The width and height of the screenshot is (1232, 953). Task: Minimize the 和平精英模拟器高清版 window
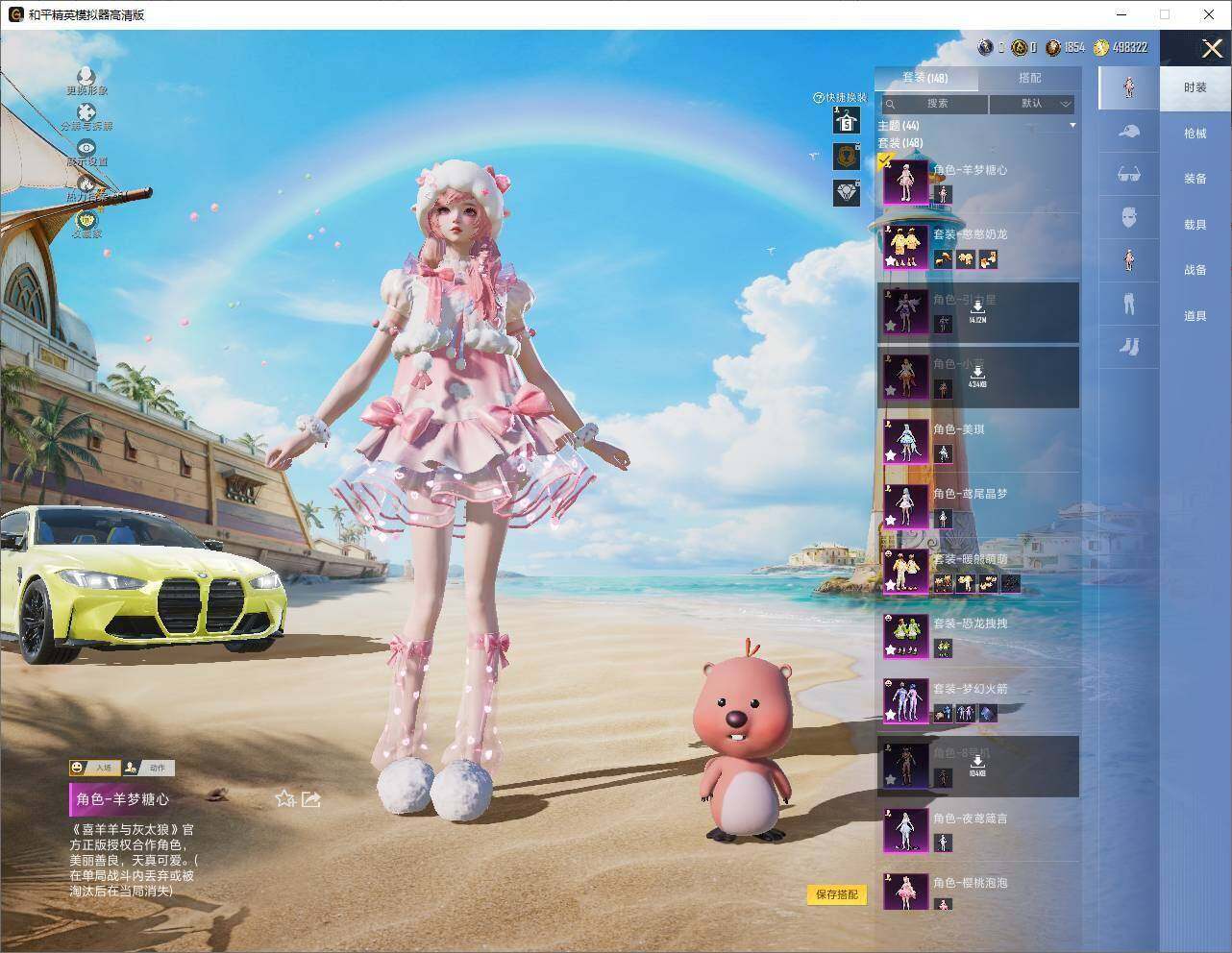(1121, 14)
